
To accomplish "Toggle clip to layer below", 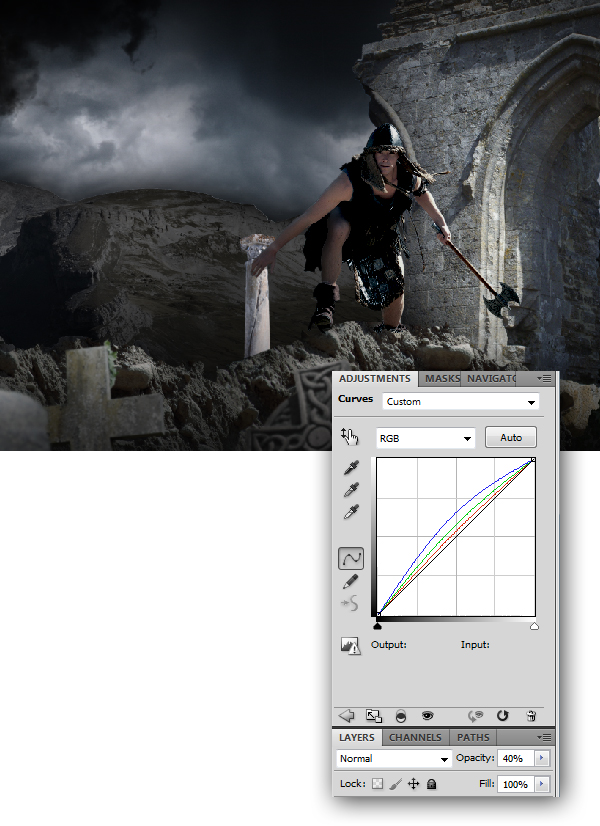I will (x=401, y=715).
